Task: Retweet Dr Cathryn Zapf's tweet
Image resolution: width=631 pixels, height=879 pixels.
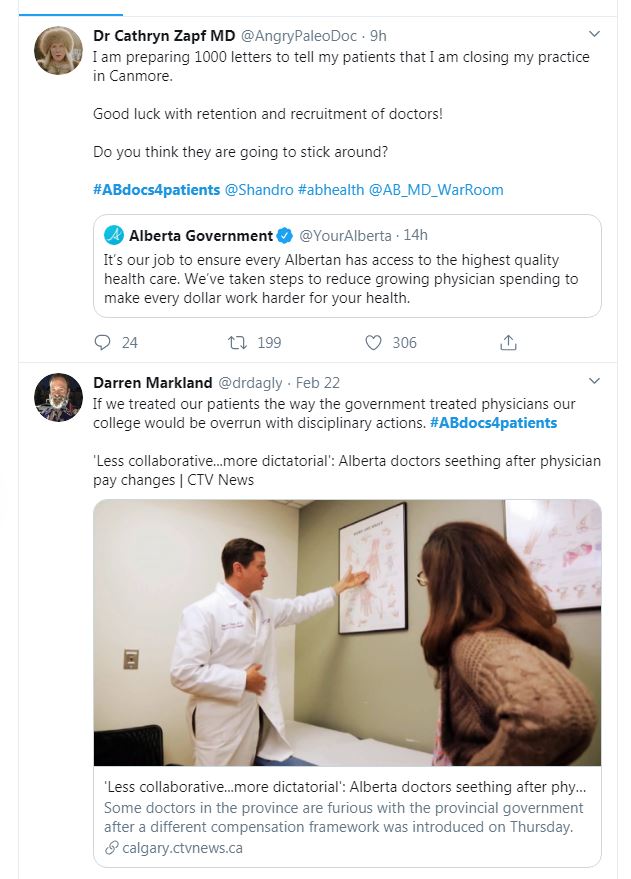Action: pos(239,343)
